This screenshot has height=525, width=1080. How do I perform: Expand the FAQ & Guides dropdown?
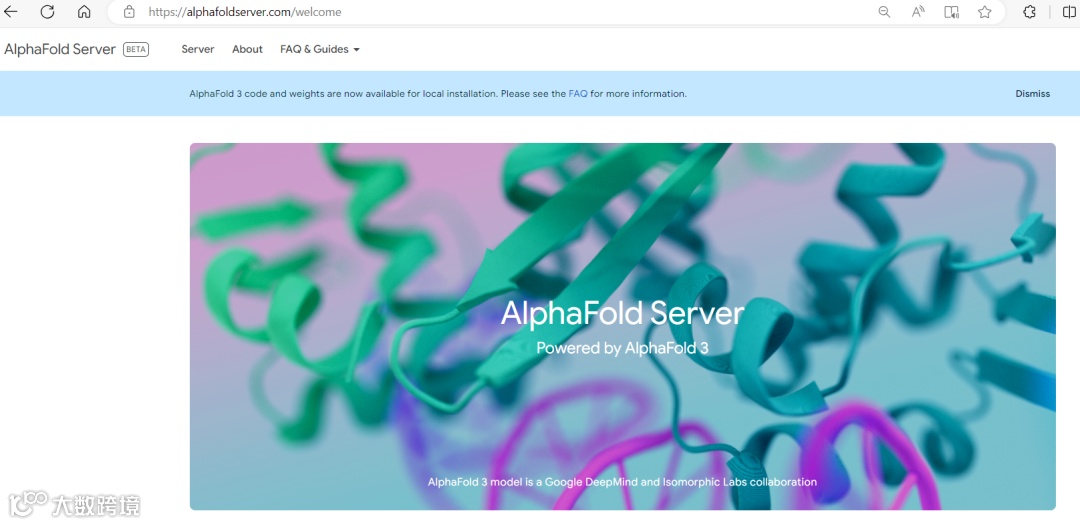point(320,49)
